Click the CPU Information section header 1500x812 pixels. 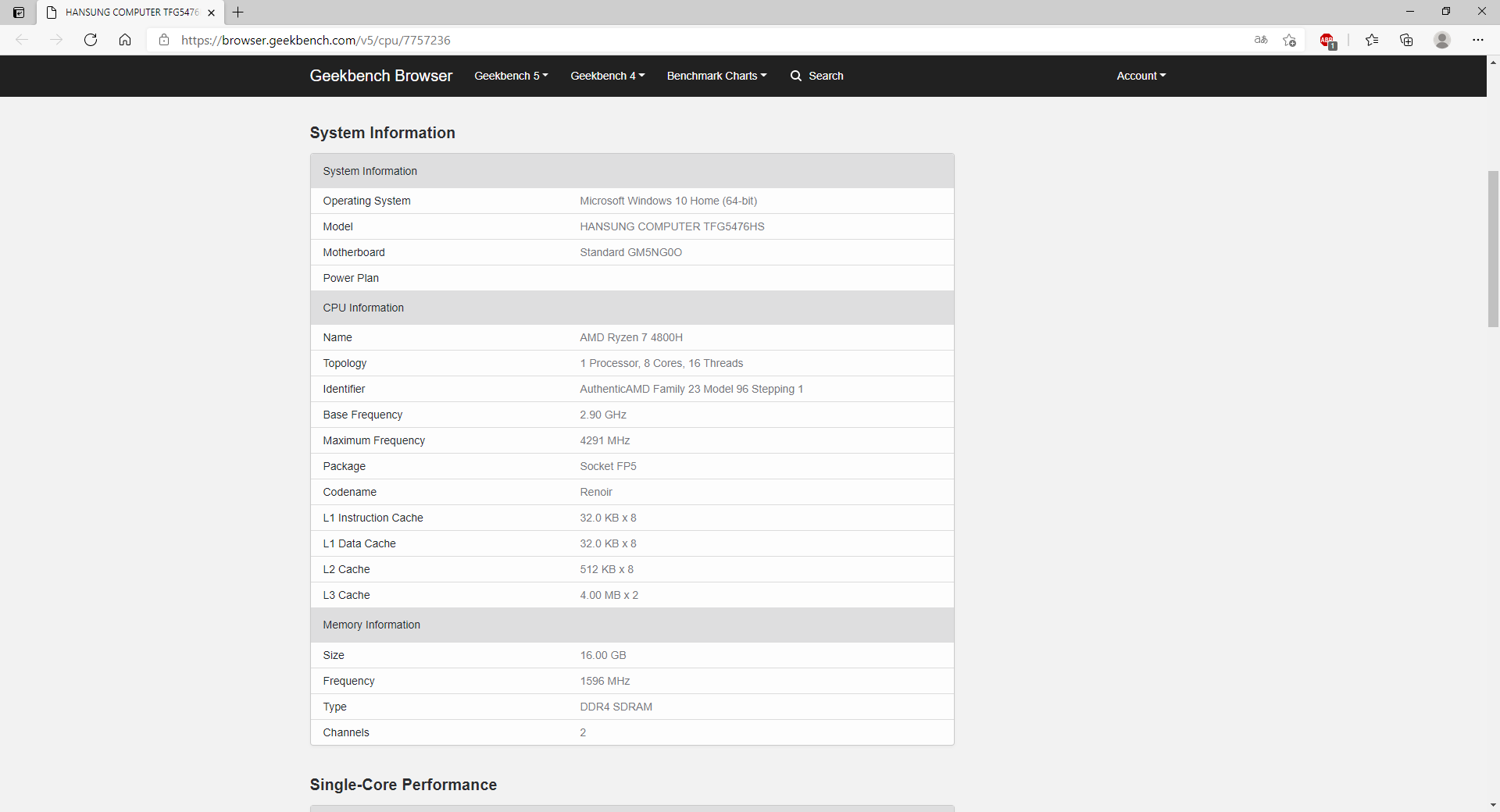(x=632, y=308)
